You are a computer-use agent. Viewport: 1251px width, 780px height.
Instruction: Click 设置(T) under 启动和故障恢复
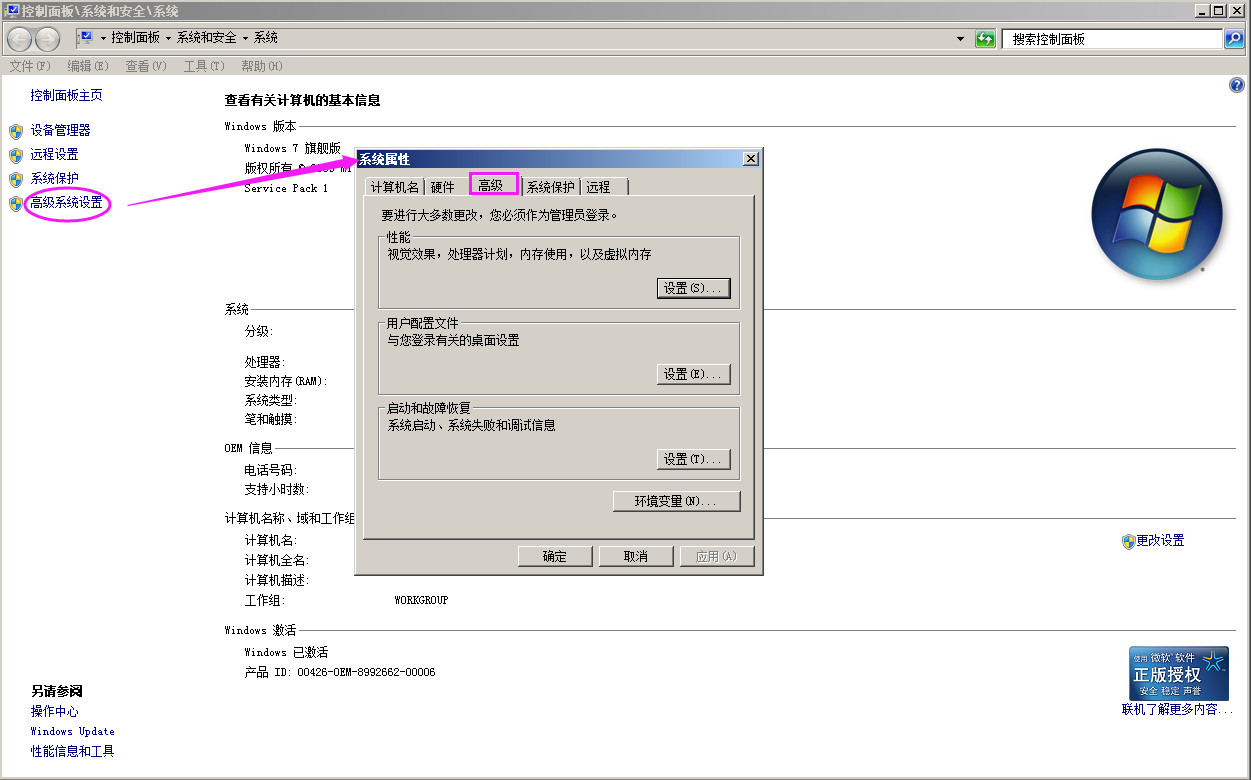(x=693, y=459)
